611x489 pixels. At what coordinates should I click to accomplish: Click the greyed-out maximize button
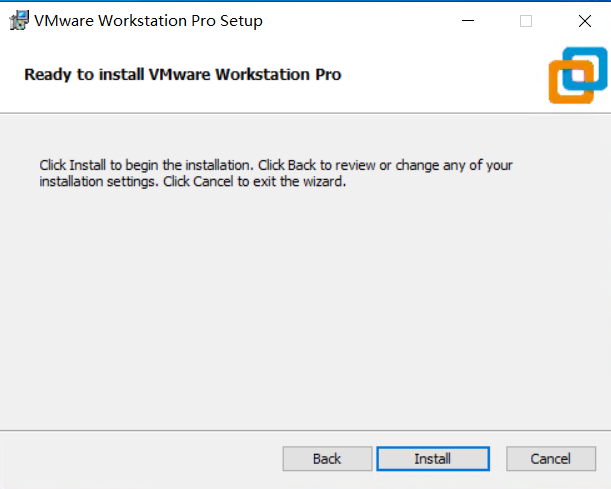pos(525,21)
